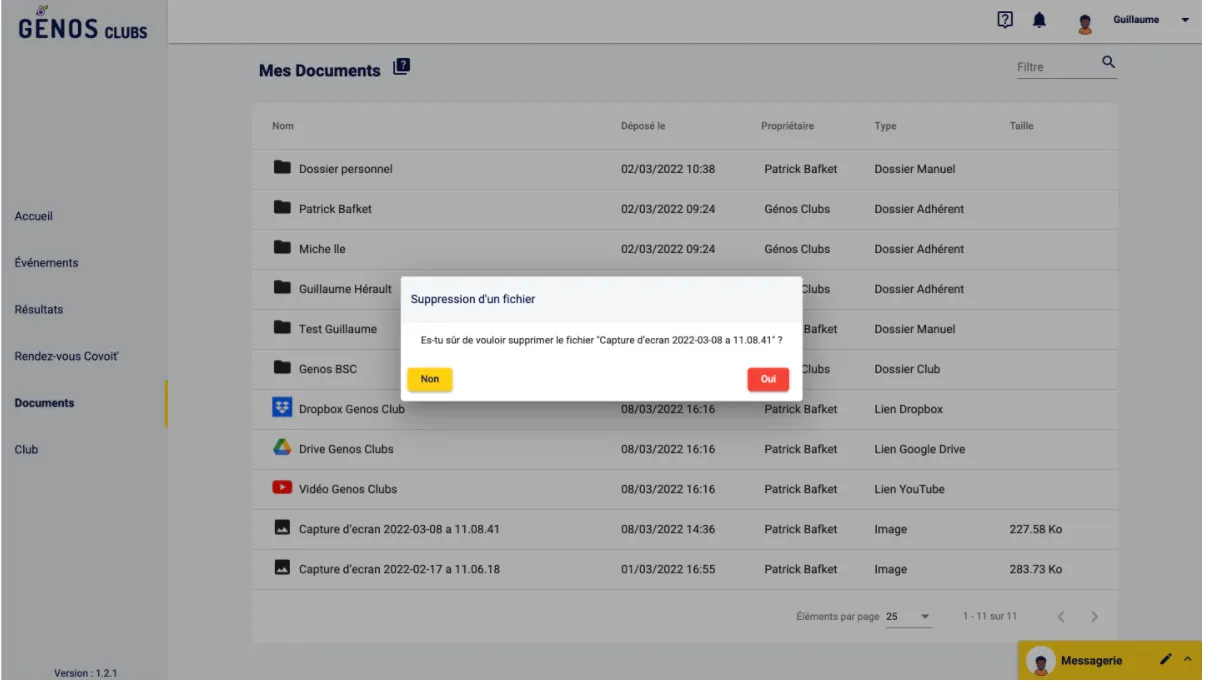Go to Accueil in sidebar
Viewport: 1206px width, 684px height.
34,216
